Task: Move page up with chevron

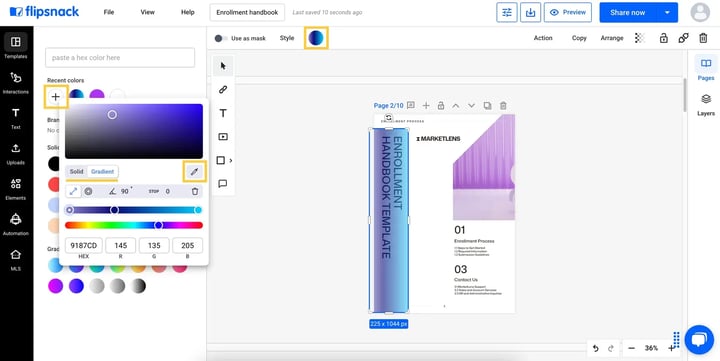Action: (456, 106)
